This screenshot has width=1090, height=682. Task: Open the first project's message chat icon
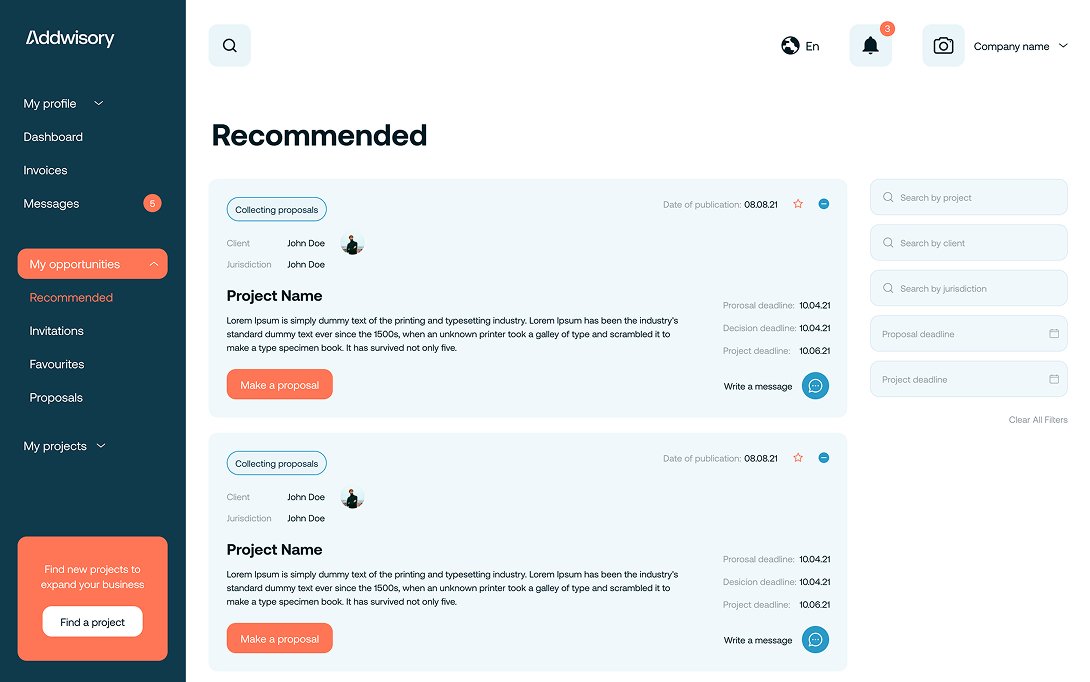pyautogui.click(x=815, y=386)
